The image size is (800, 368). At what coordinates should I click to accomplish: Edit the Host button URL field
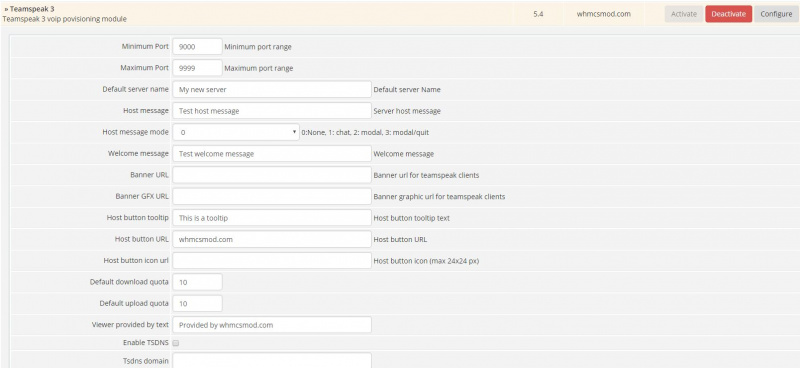pos(272,239)
